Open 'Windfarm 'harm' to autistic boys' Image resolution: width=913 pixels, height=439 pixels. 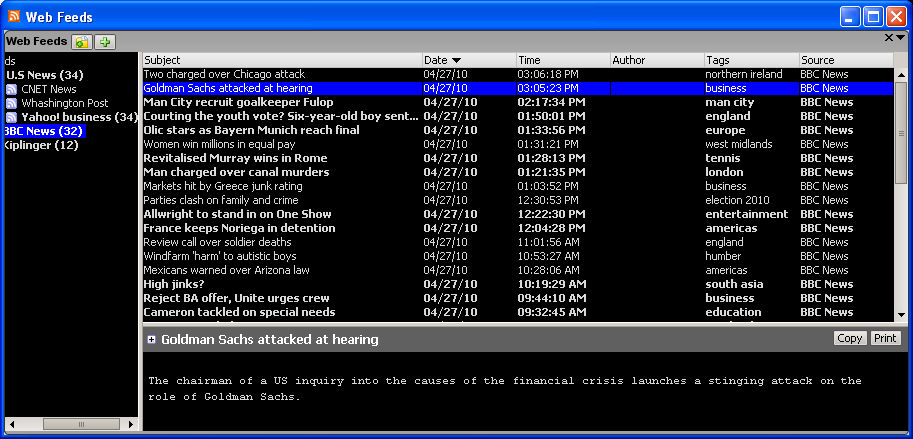click(220, 256)
